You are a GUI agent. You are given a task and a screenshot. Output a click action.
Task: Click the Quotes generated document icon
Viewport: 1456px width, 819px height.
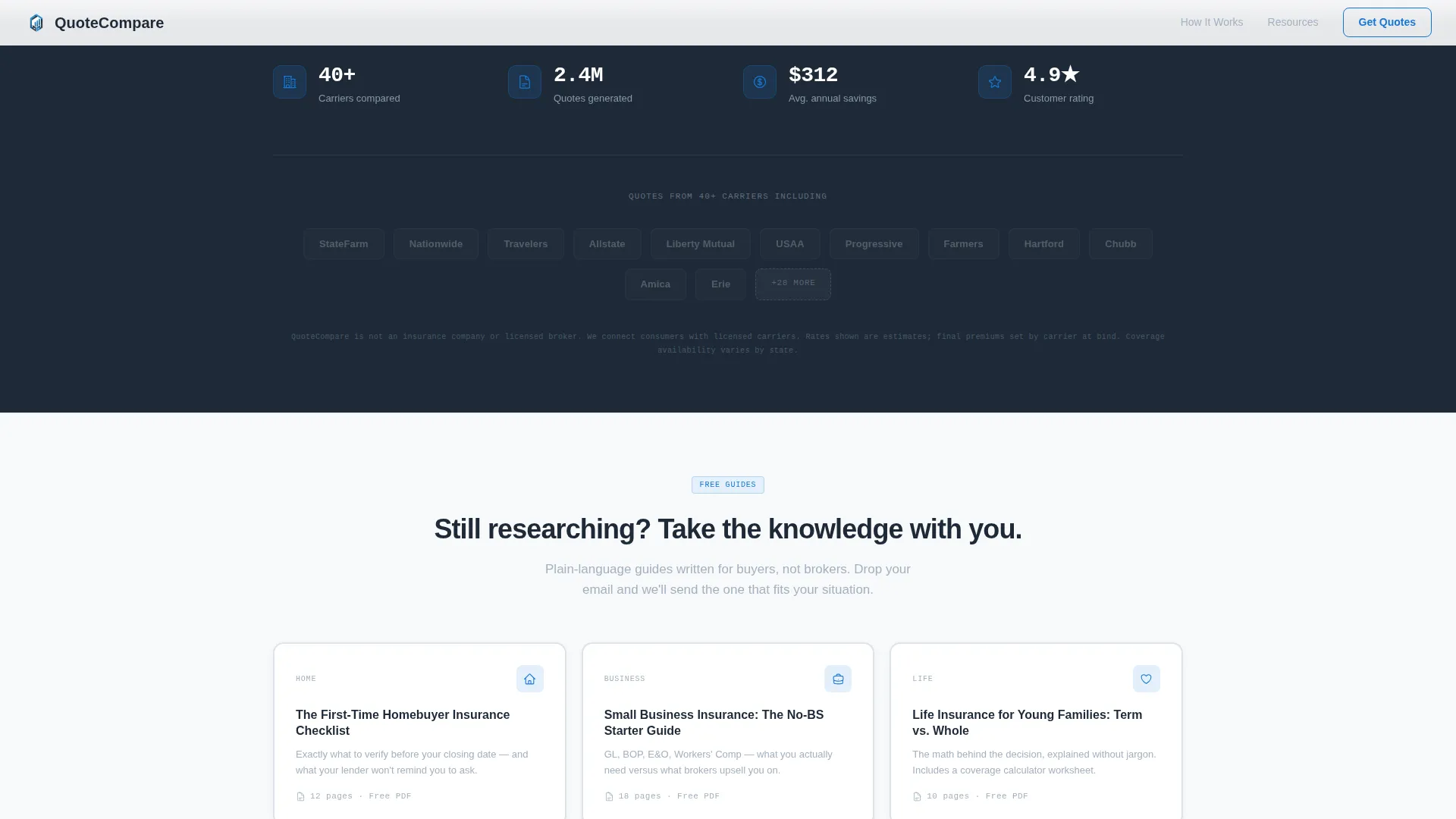pos(525,82)
